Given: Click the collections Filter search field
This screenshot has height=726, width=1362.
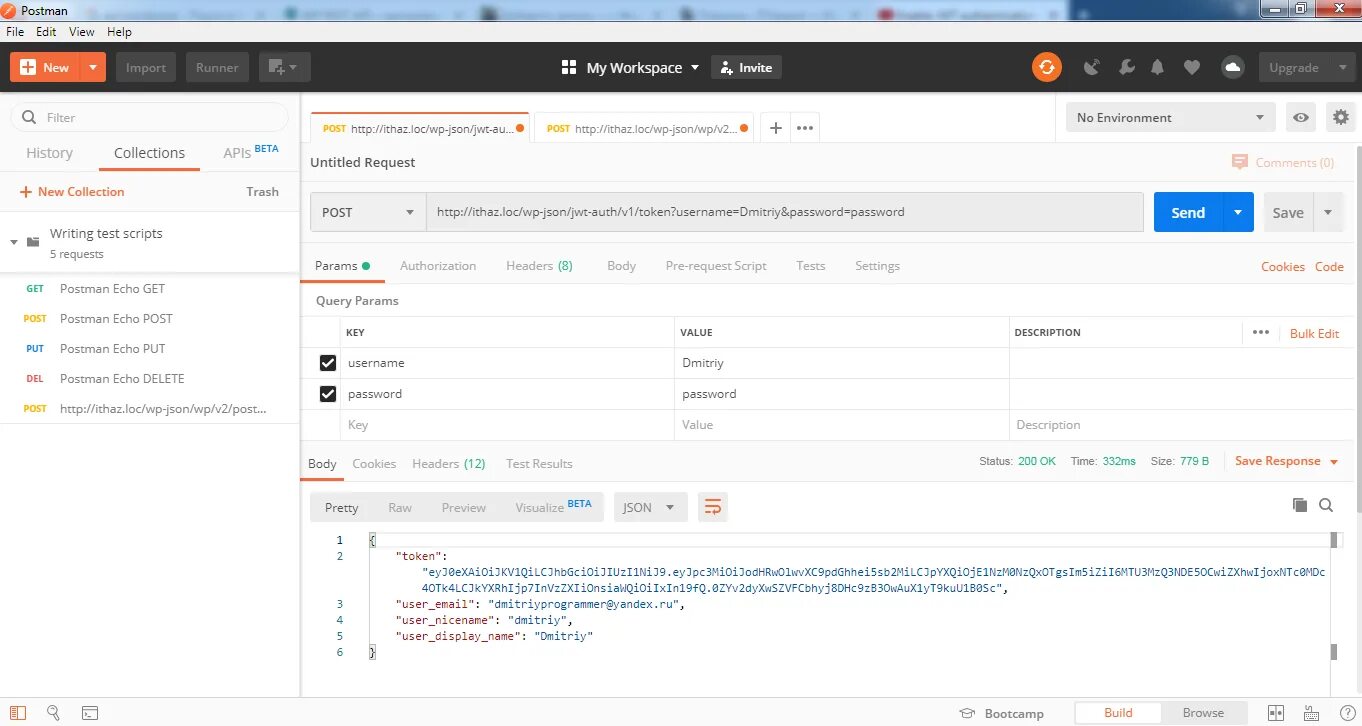Looking at the screenshot, I should tap(150, 117).
